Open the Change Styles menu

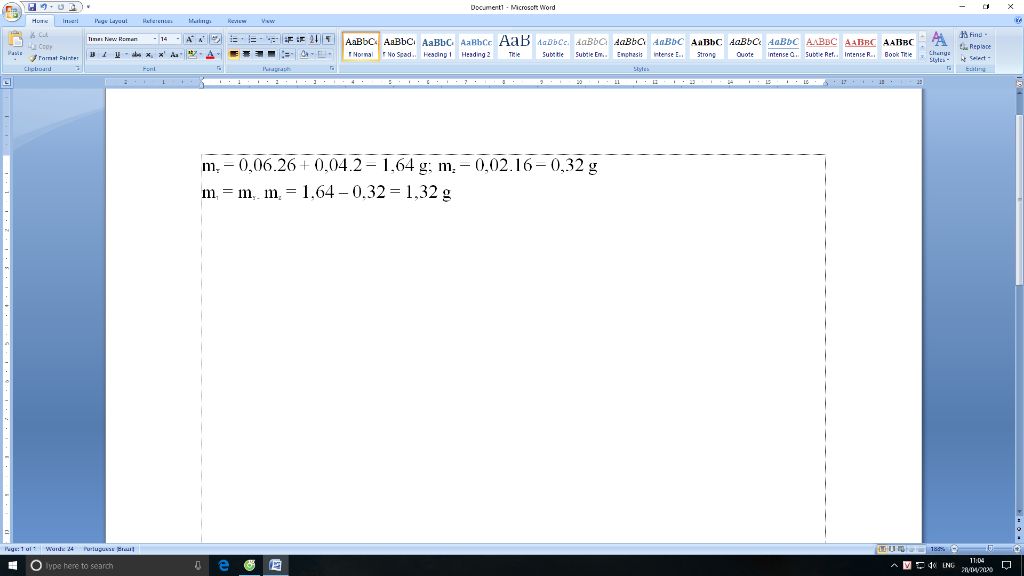(939, 47)
